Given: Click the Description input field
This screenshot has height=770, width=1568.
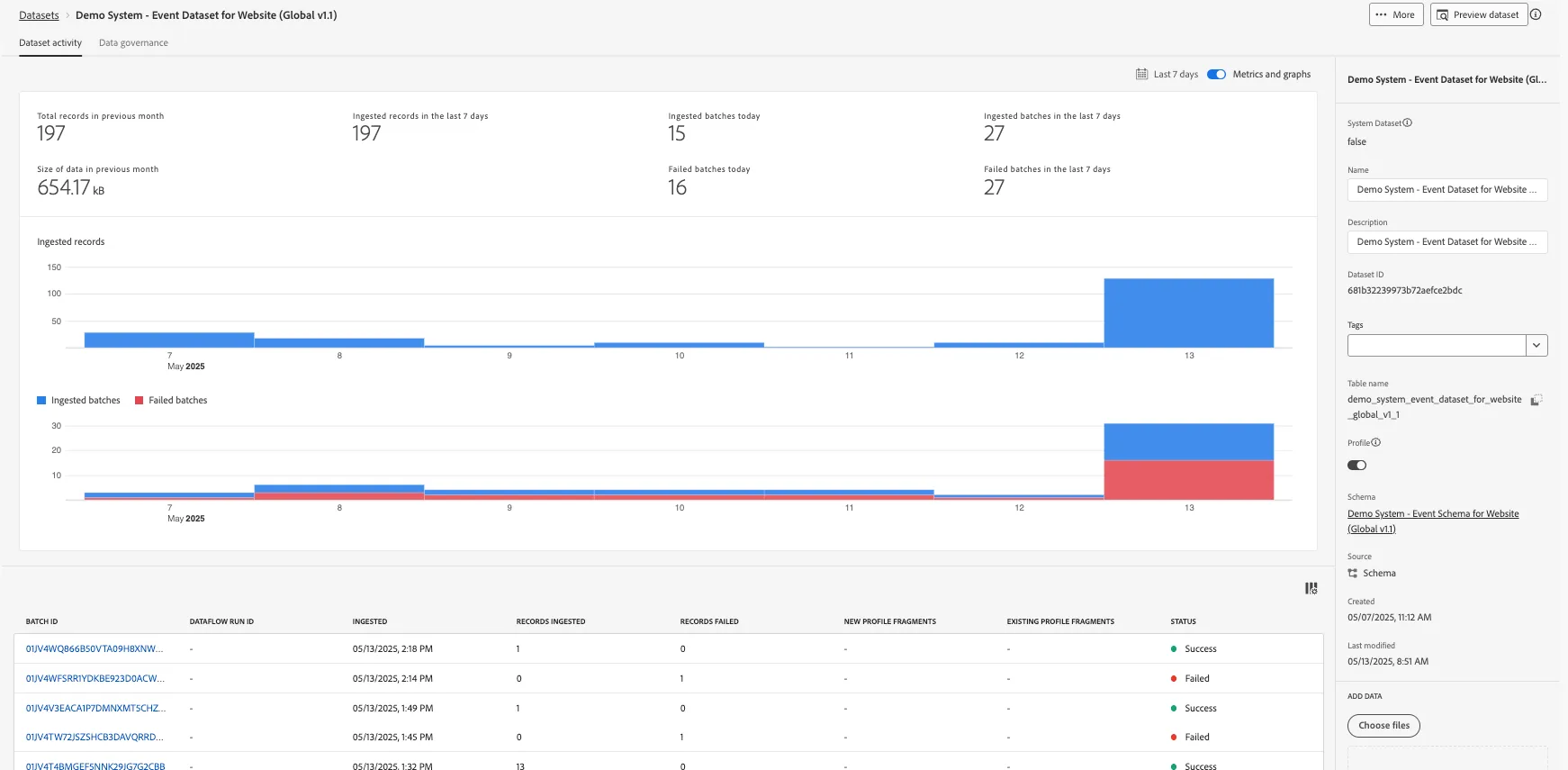Looking at the screenshot, I should point(1447,241).
